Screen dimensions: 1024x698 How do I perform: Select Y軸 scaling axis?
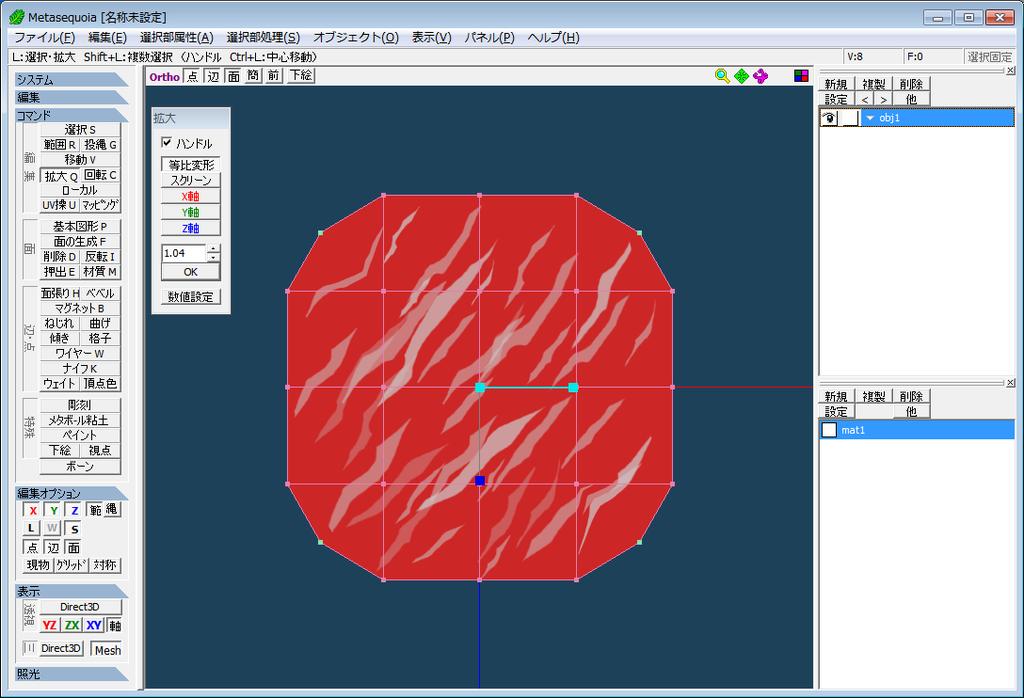[x=191, y=212]
